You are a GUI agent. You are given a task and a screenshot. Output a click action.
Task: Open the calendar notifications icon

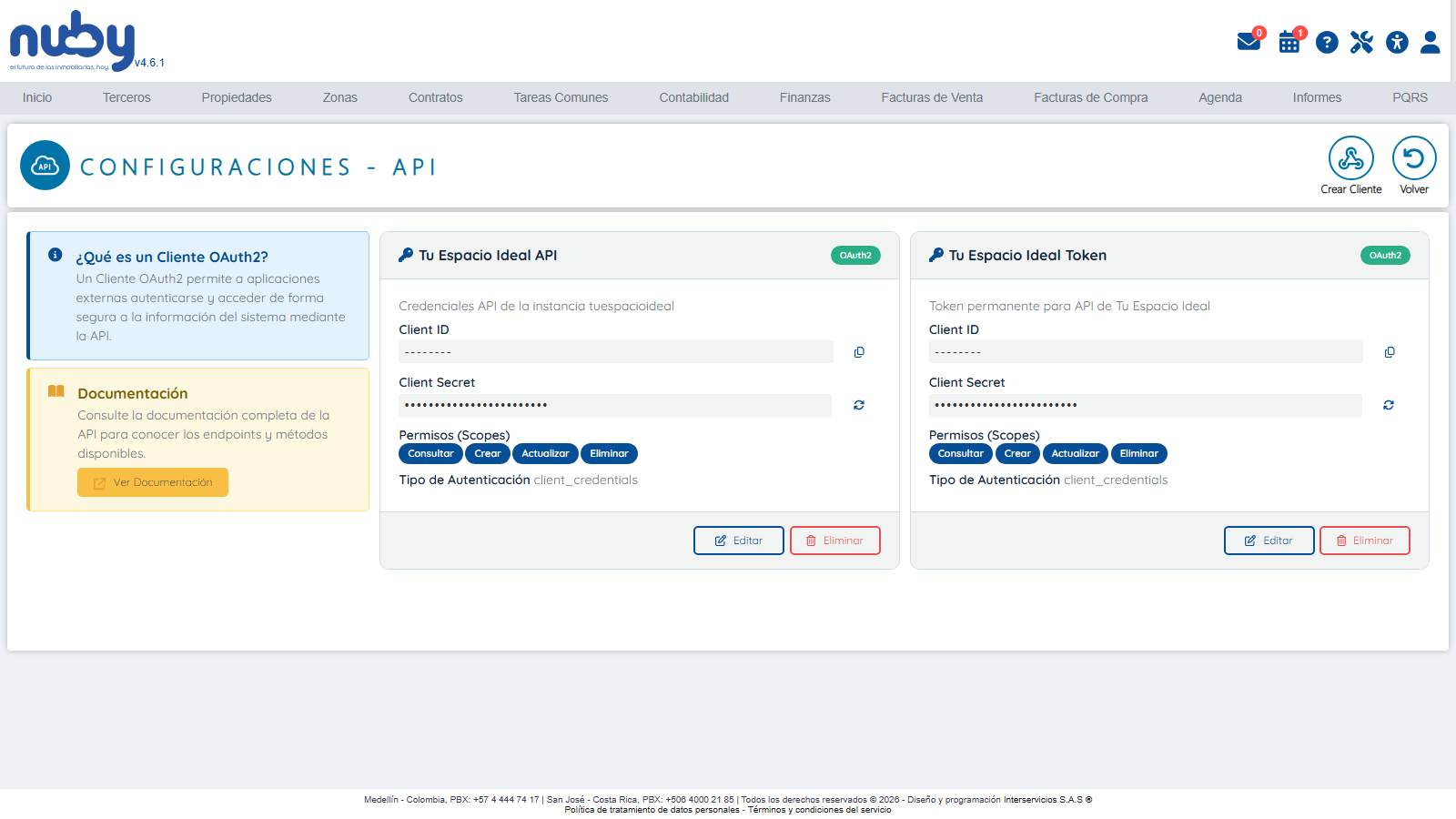pos(1289,42)
